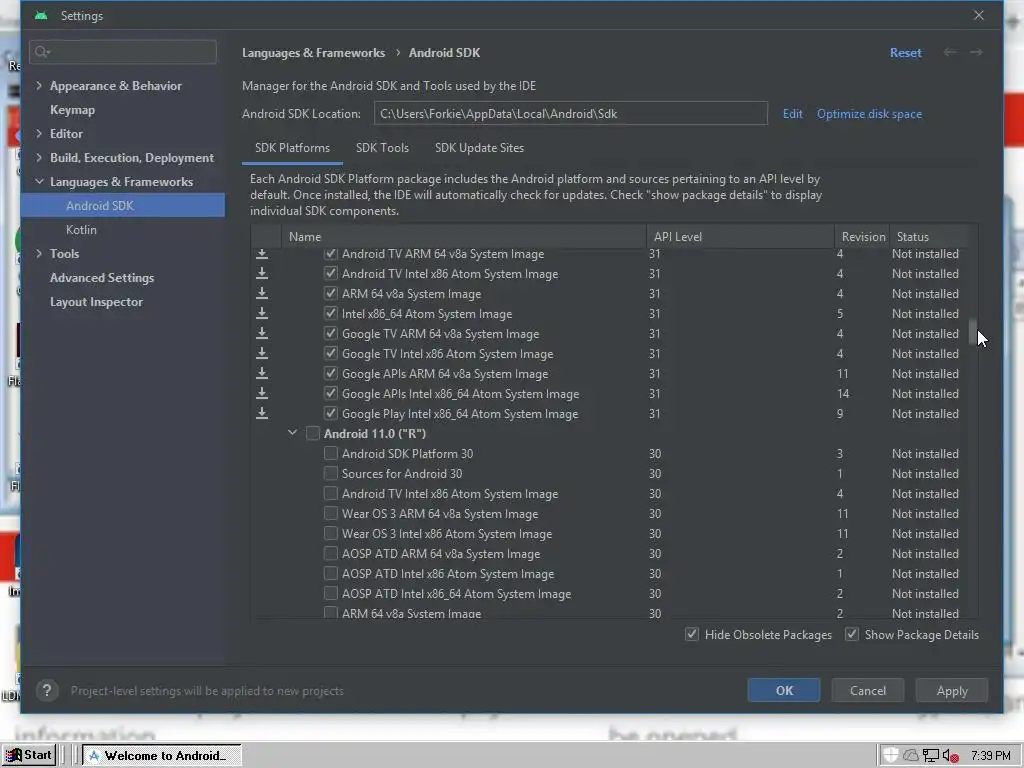Image resolution: width=1024 pixels, height=768 pixels.
Task: Switch to SDK Update Sites tab
Action: pos(479,148)
